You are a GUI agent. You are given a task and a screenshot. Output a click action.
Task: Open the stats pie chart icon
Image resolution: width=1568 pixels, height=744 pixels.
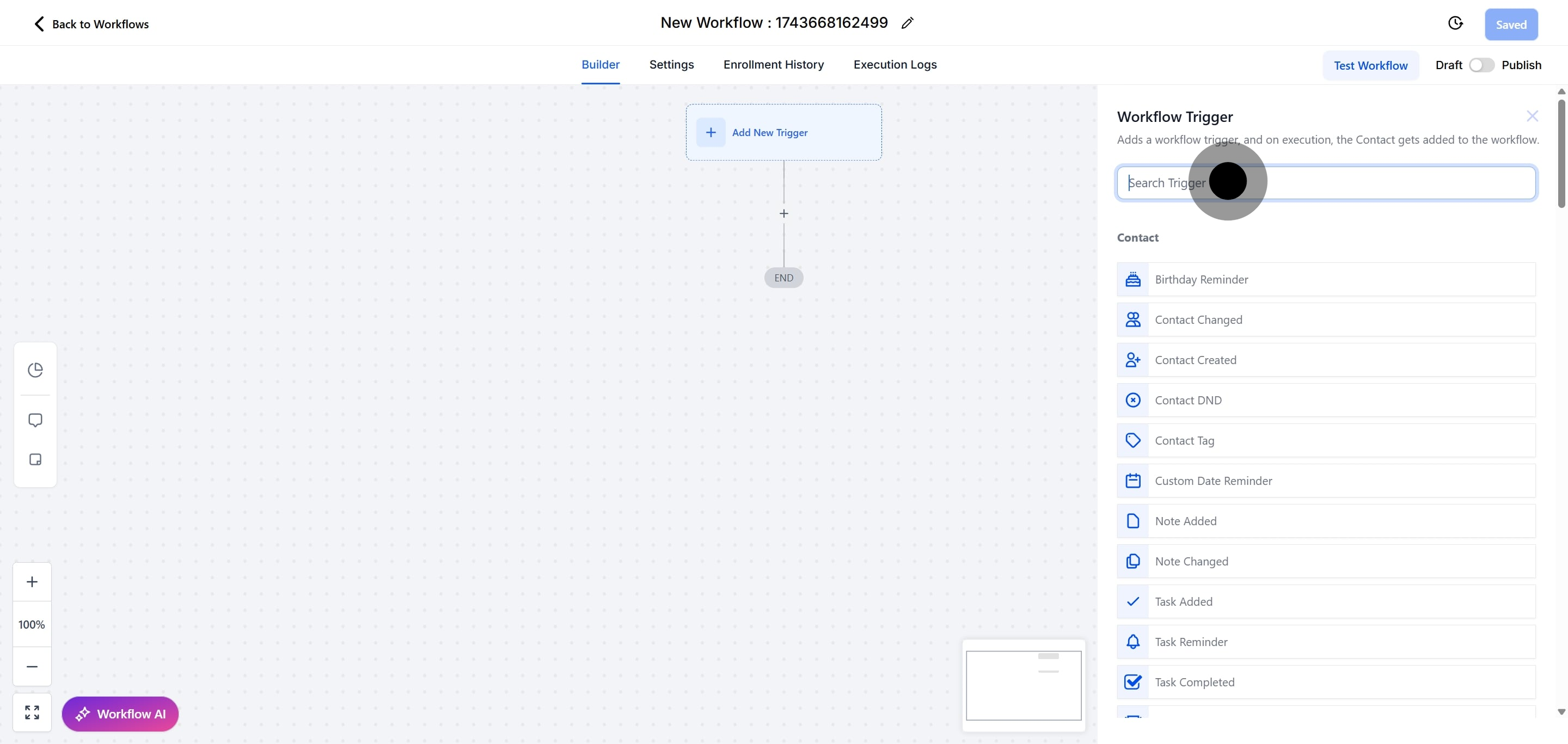pyautogui.click(x=35, y=370)
